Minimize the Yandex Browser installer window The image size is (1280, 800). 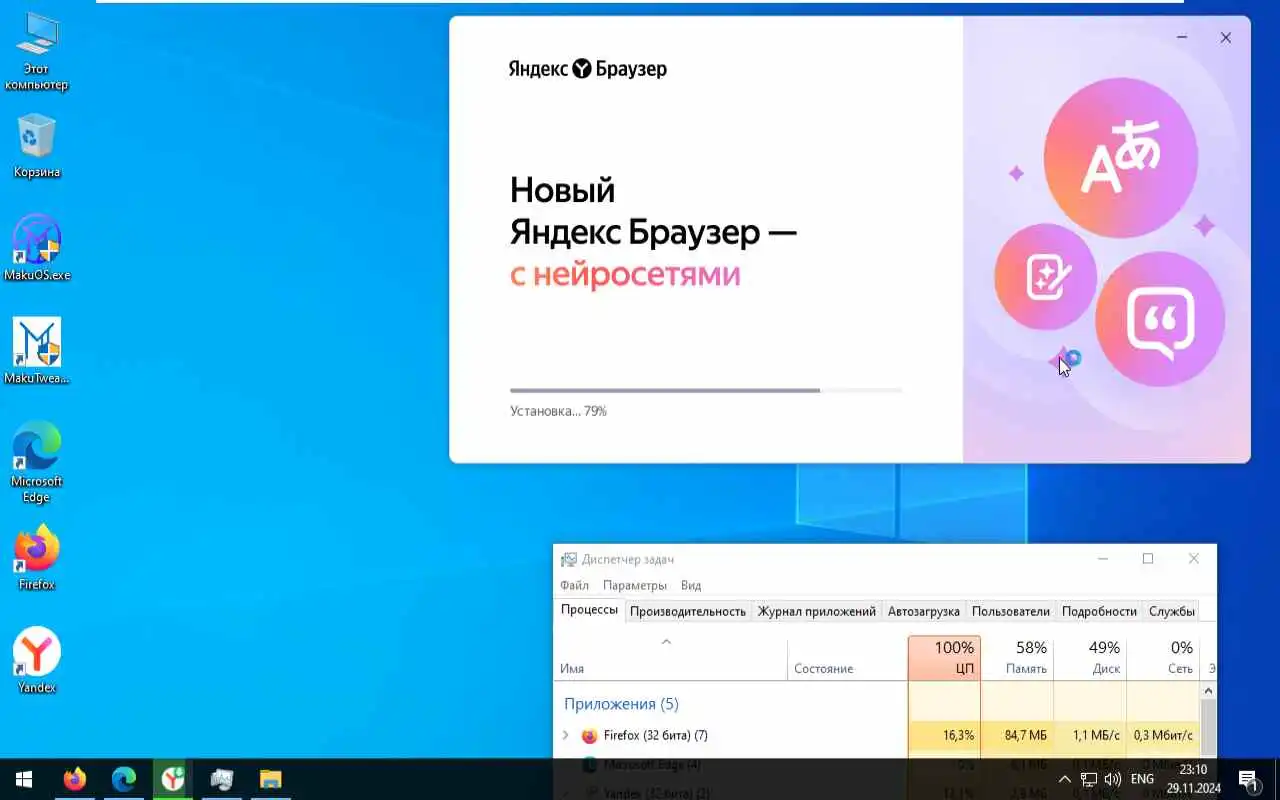coord(1182,38)
